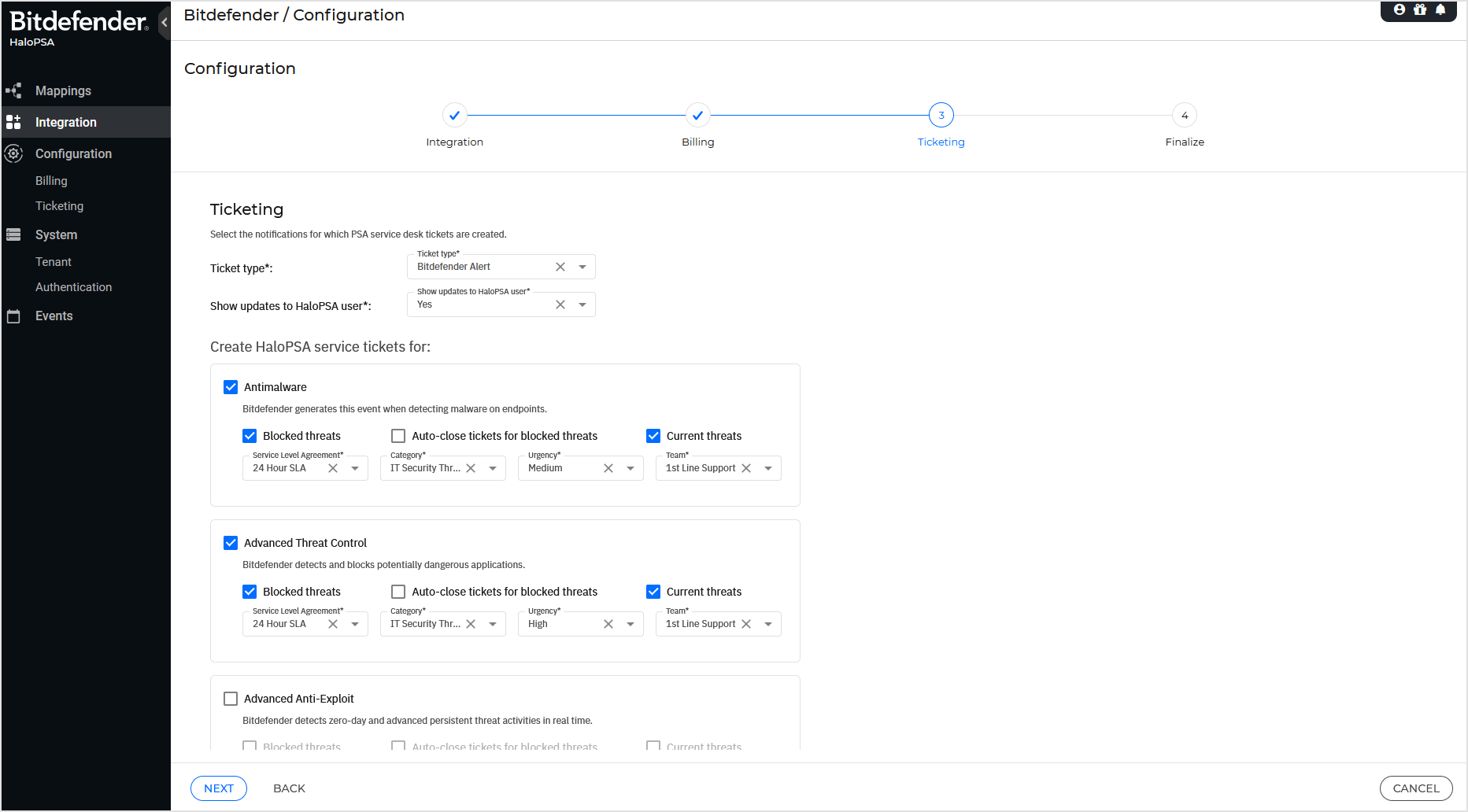This screenshot has width=1468, height=812.
Task: Open the user account icon
Action: tap(1400, 9)
